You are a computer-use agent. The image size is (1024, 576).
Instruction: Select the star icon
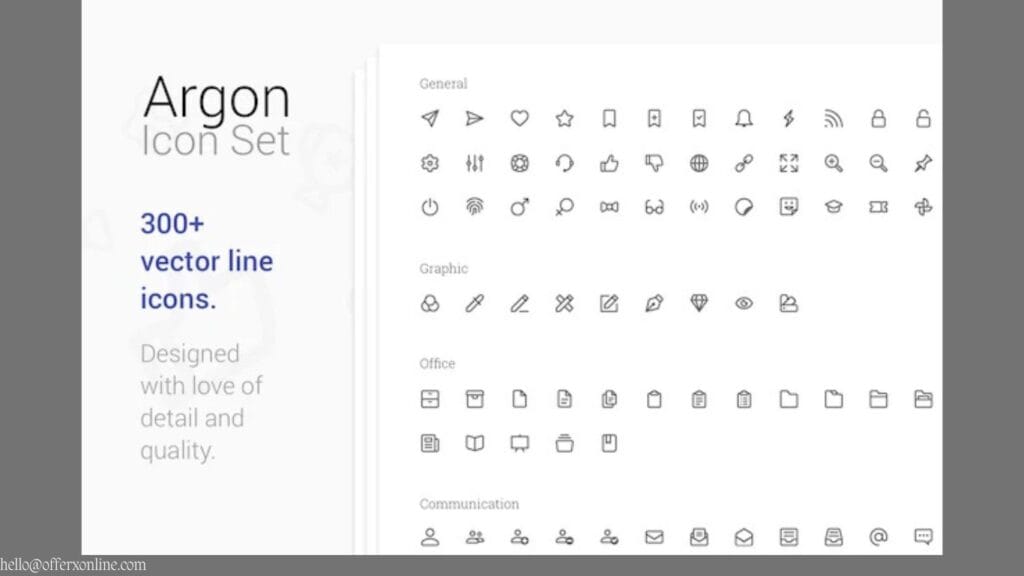[564, 118]
